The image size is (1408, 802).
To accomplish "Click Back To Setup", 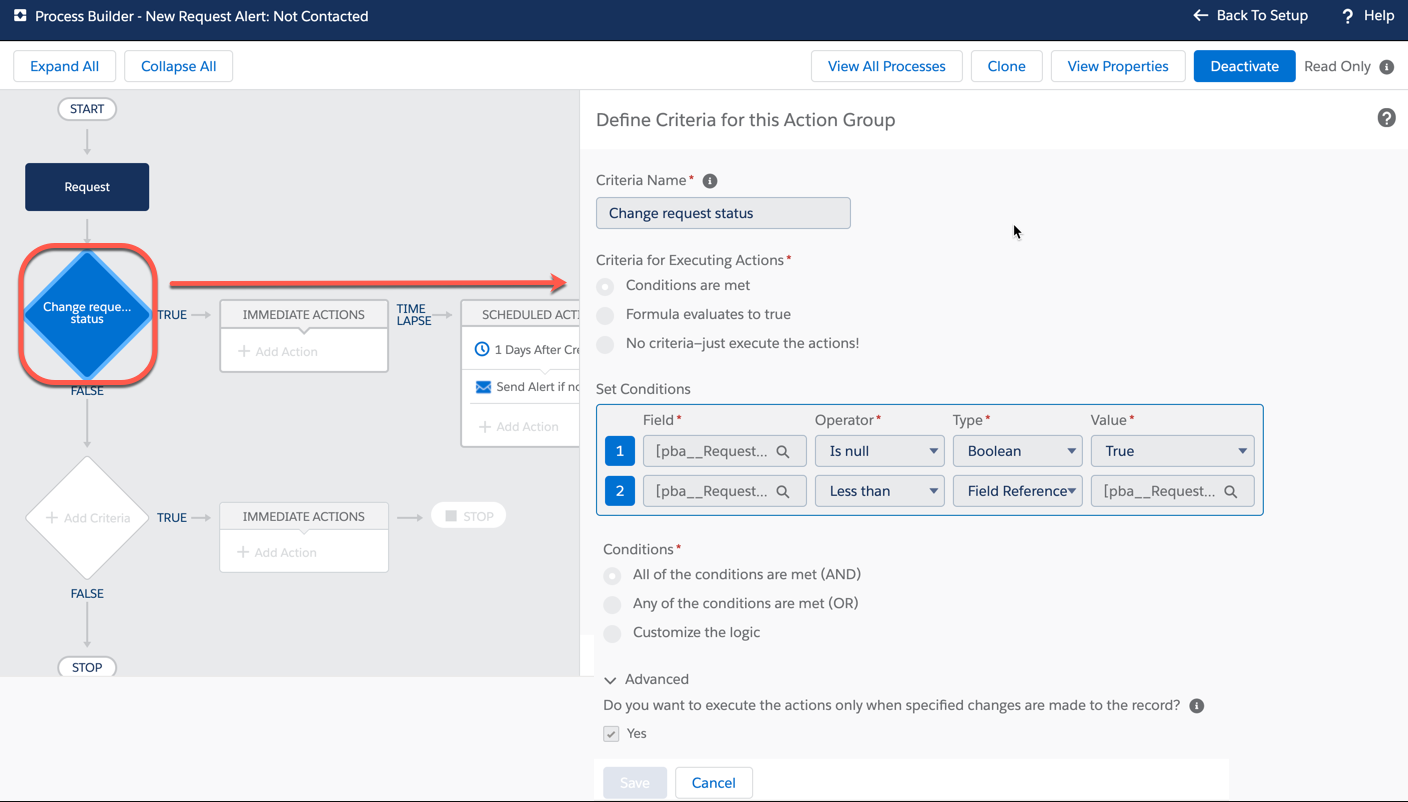I will tap(1250, 16).
